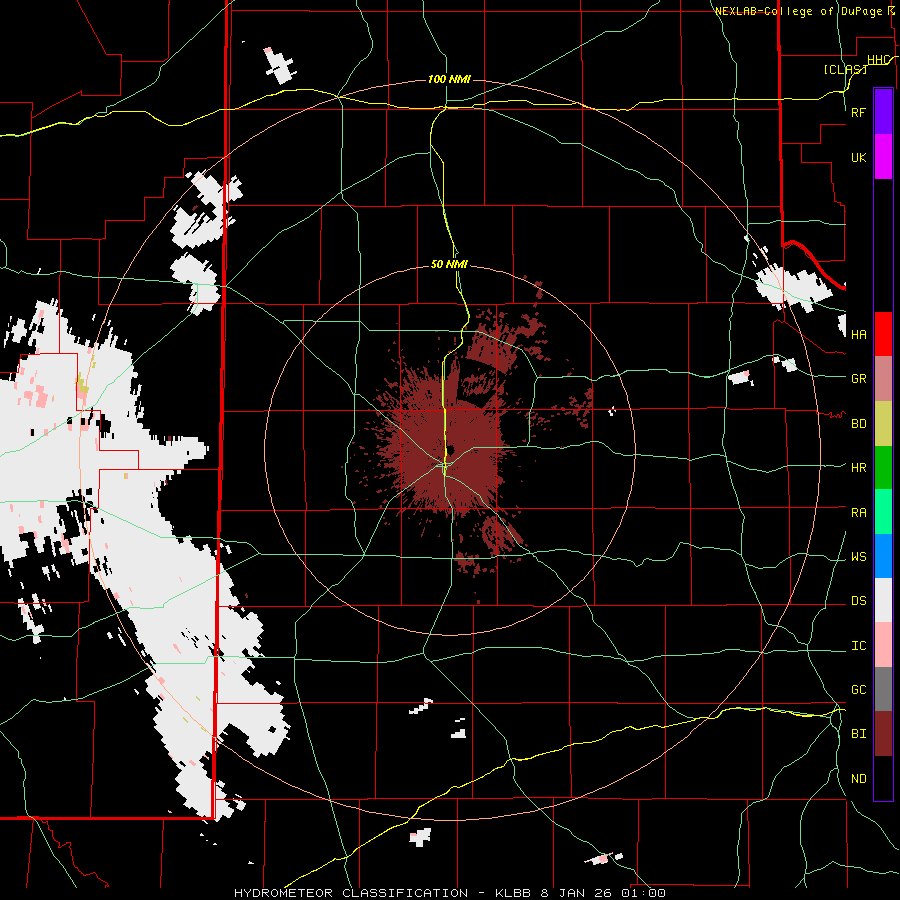
Task: Click the HHC product label
Action: point(878,60)
